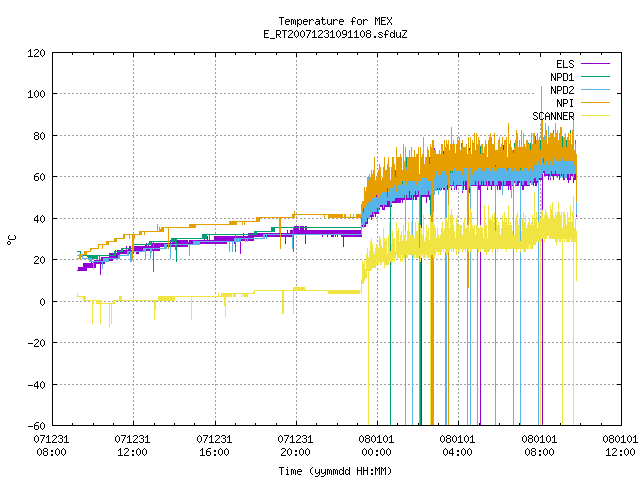Screen dimensions: 640x480
Task: Click the x-axis tick label 080101 00:00
Action: 376,446
